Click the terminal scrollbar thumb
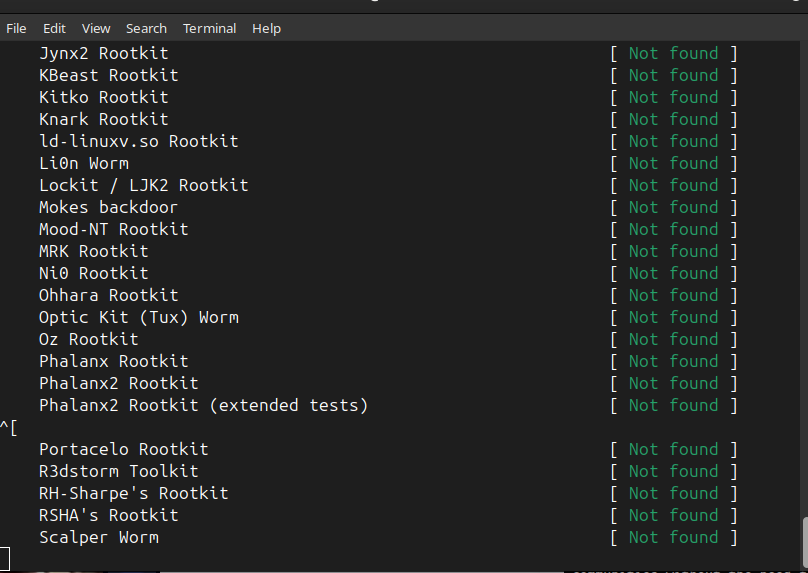This screenshot has height=573, width=808. (x=803, y=544)
